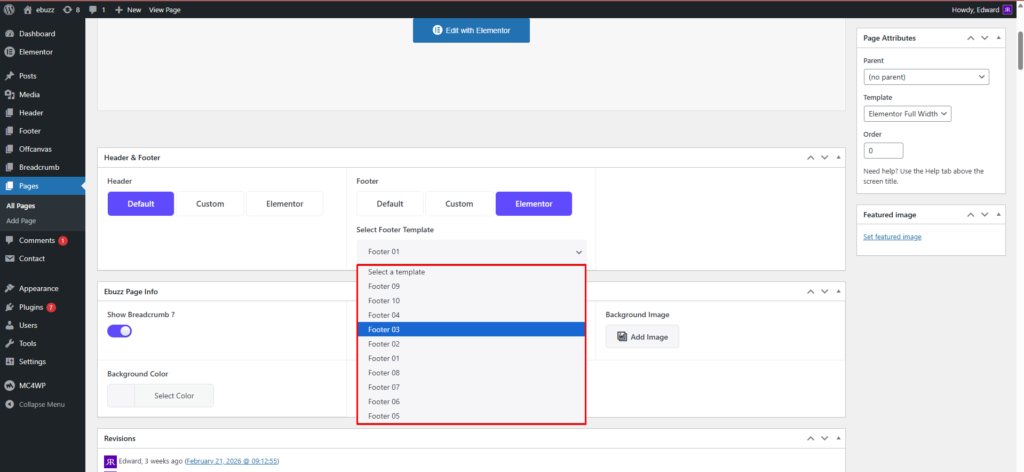Select Footer 03 in the dropdown list
Image resolution: width=1024 pixels, height=472 pixels.
470,329
